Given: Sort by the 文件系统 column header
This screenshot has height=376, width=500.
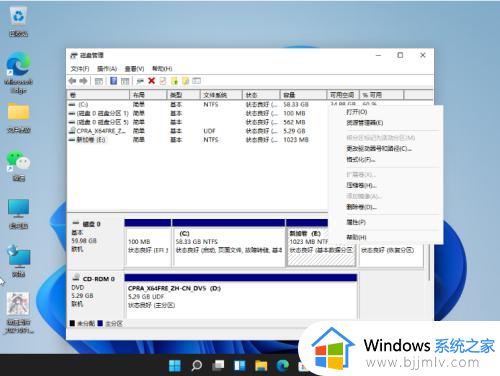Looking at the screenshot, I should 221,95.
